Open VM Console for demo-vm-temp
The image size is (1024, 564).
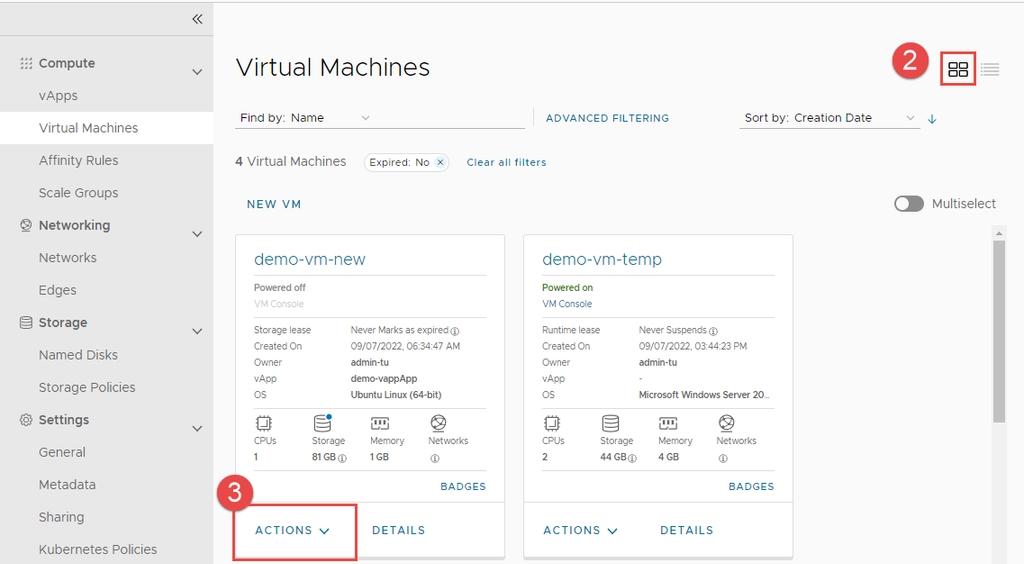567,304
